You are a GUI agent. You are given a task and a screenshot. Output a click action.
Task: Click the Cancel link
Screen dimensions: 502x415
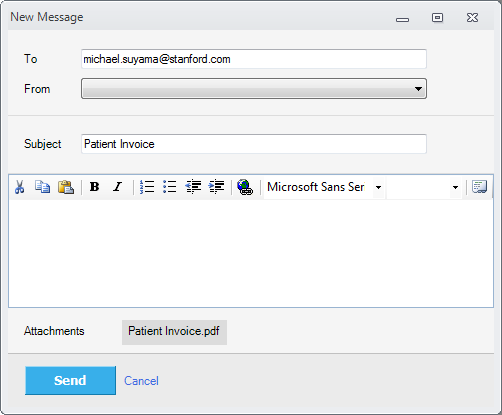click(x=141, y=381)
